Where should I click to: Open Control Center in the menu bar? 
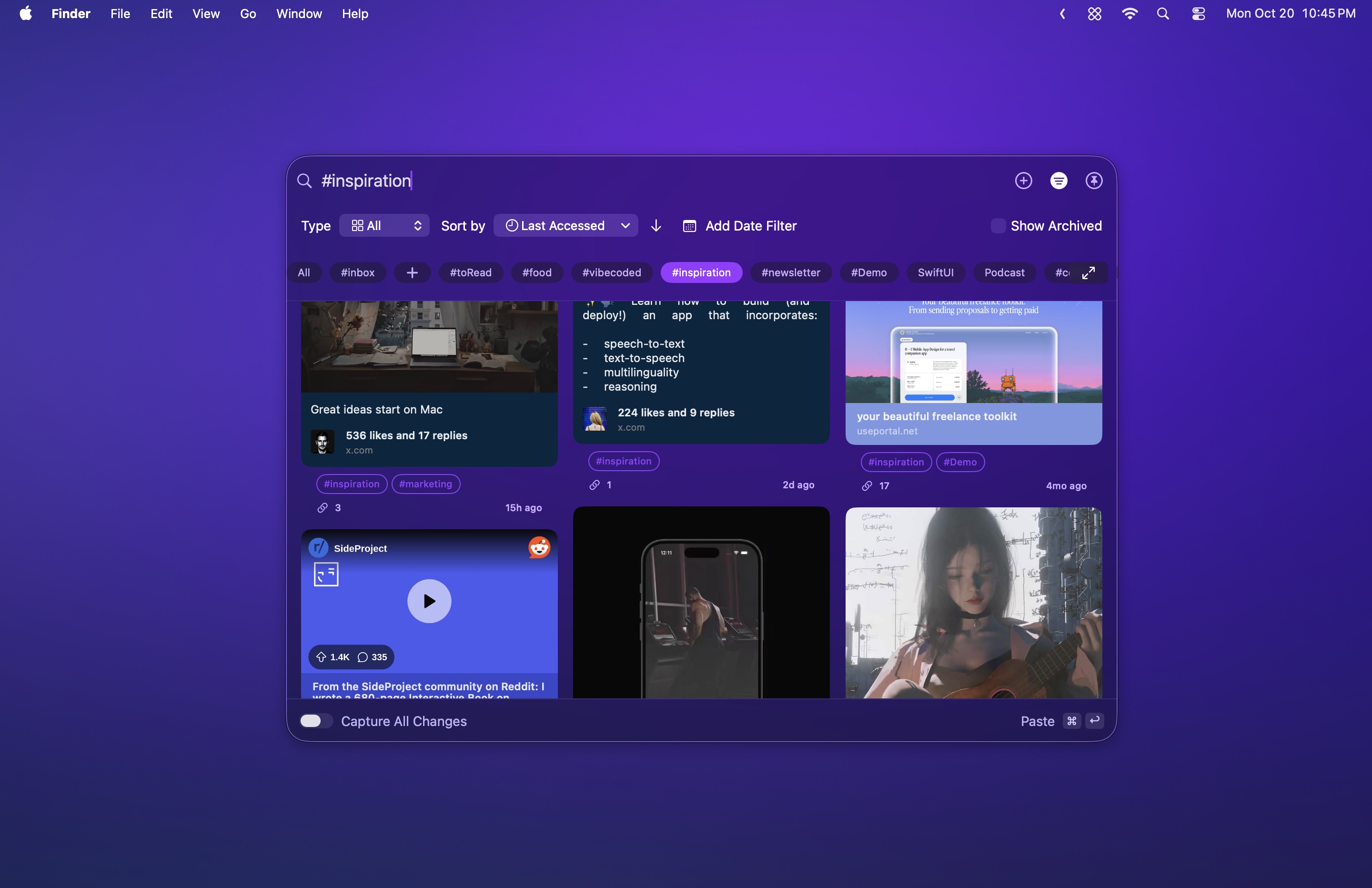click(x=1198, y=14)
